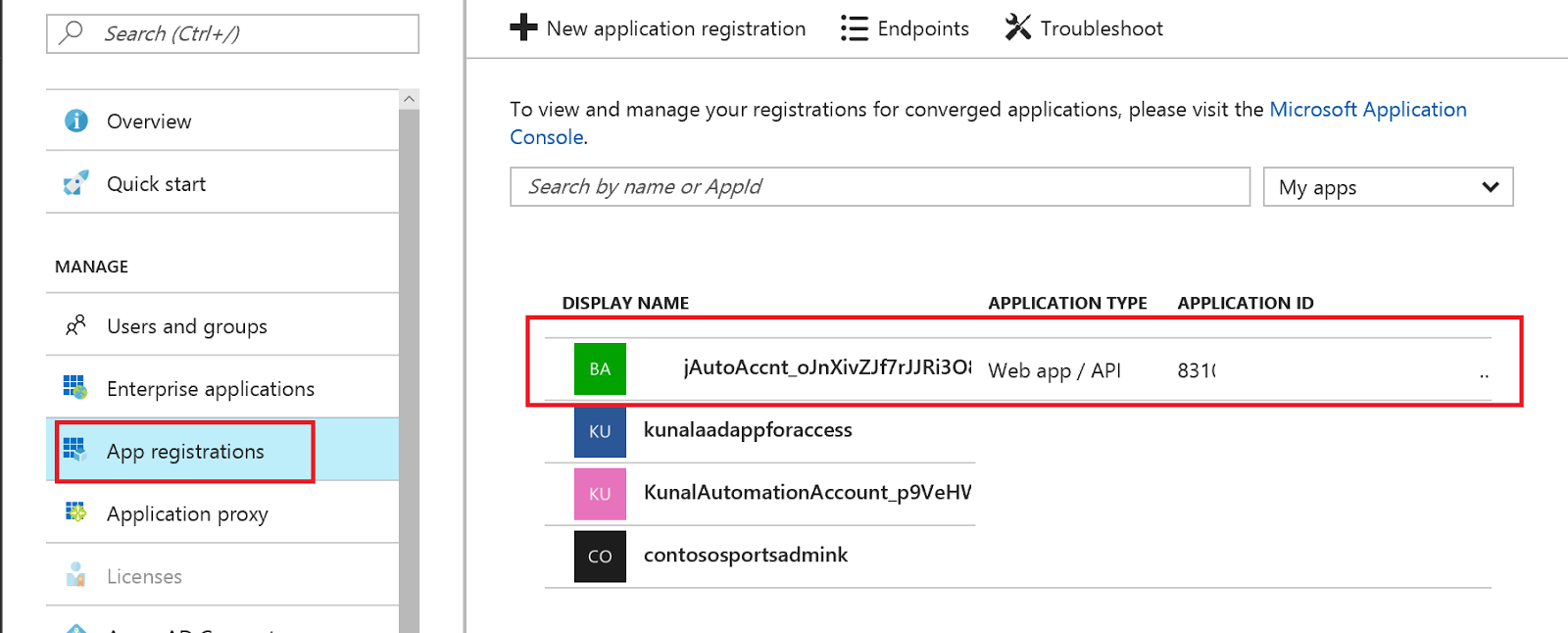Open Application proxy
Screen dimensions: 1568x633
click(222, 513)
